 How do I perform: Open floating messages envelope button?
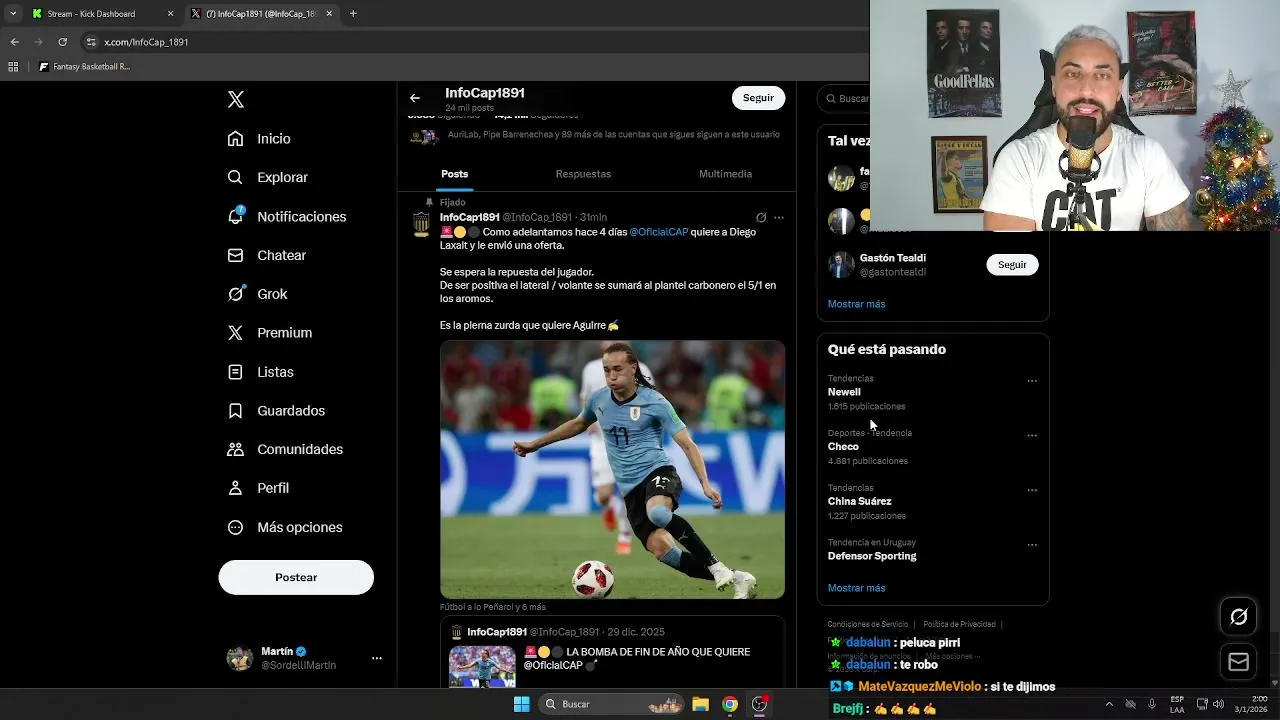click(x=1238, y=662)
